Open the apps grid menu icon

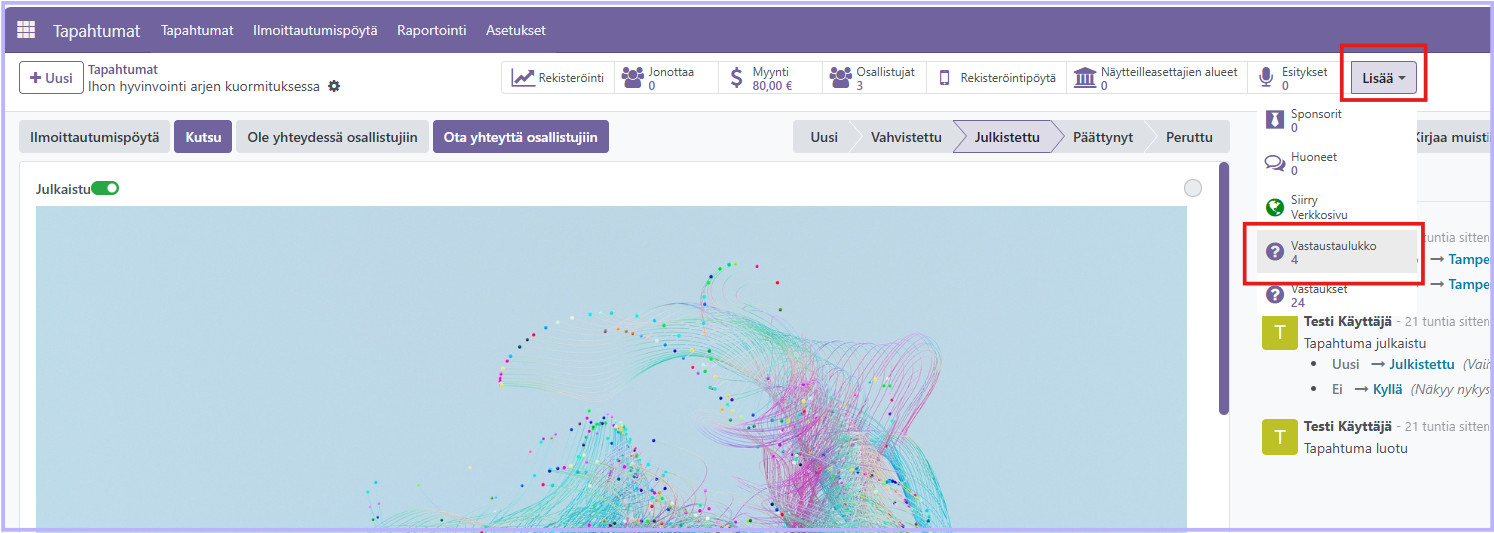[x=26, y=30]
